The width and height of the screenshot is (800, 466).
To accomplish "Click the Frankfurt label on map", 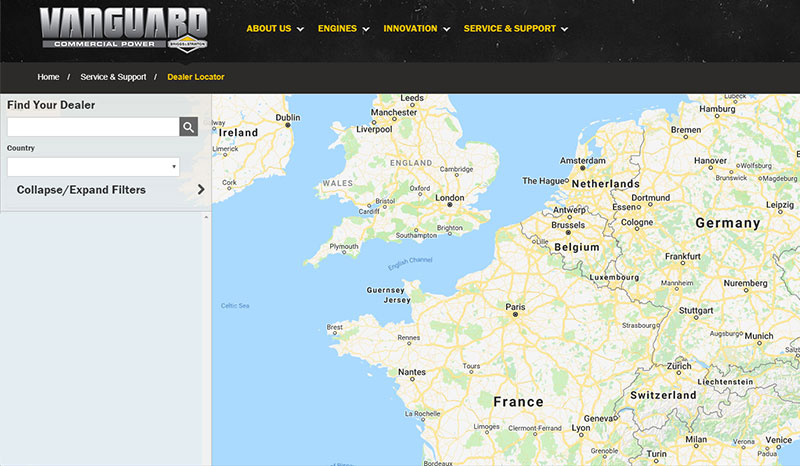I will coord(683,256).
